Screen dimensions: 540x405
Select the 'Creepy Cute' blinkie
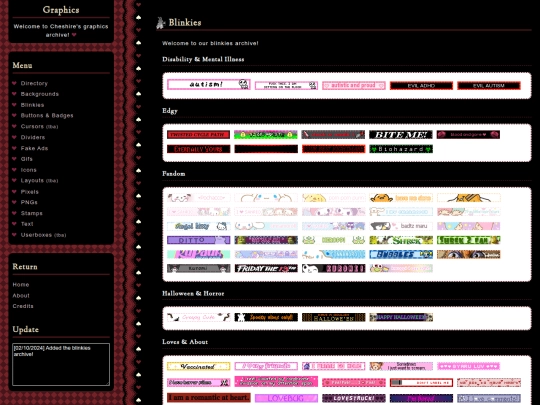click(x=198, y=317)
